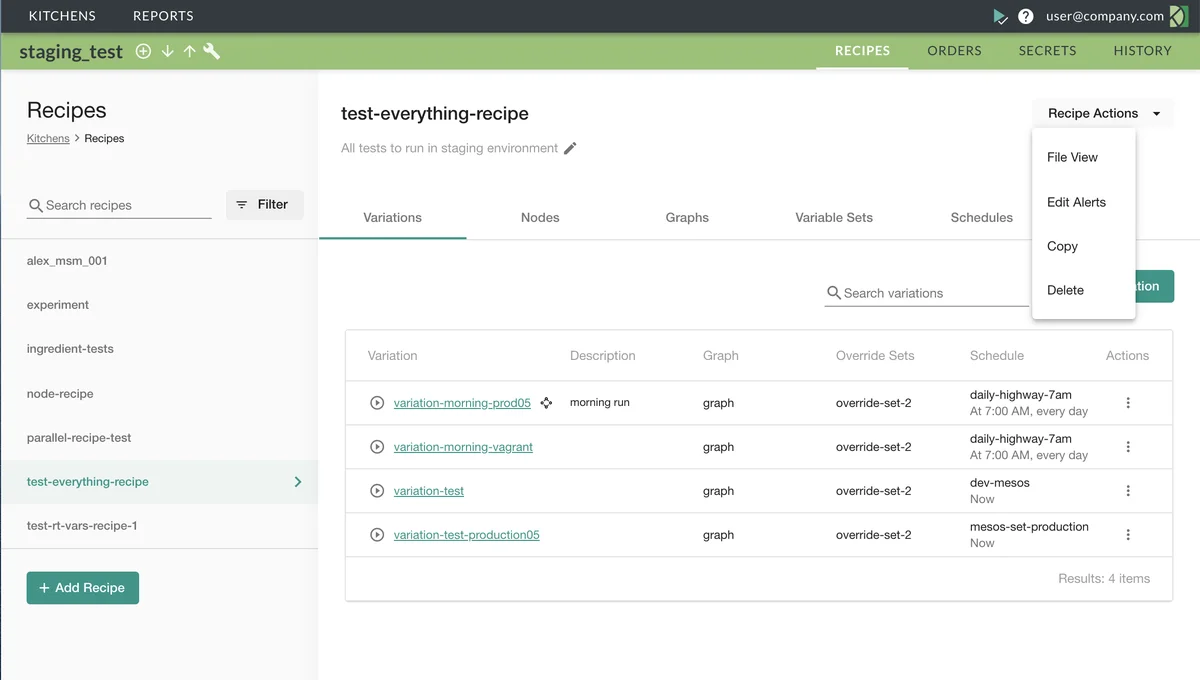
Task: Click the sync icon next to variation-morning-prod05
Action: click(546, 403)
